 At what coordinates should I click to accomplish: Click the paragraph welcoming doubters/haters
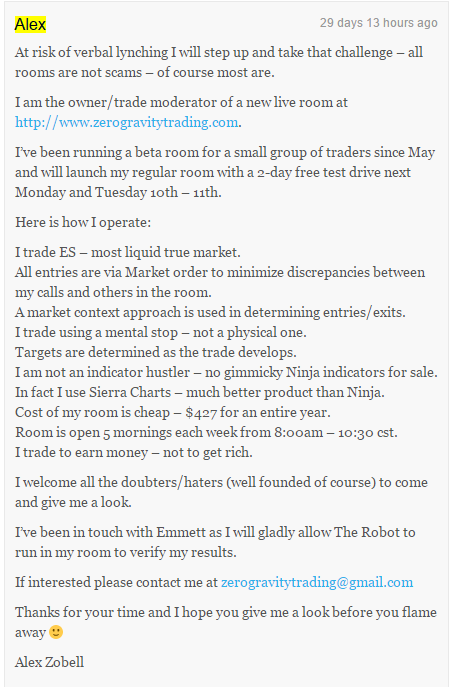tap(221, 492)
